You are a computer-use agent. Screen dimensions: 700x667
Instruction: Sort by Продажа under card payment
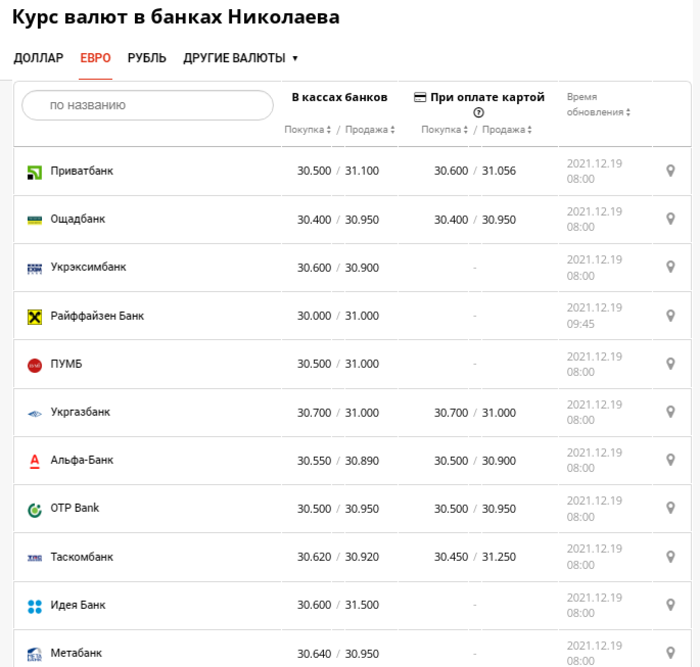(x=507, y=130)
